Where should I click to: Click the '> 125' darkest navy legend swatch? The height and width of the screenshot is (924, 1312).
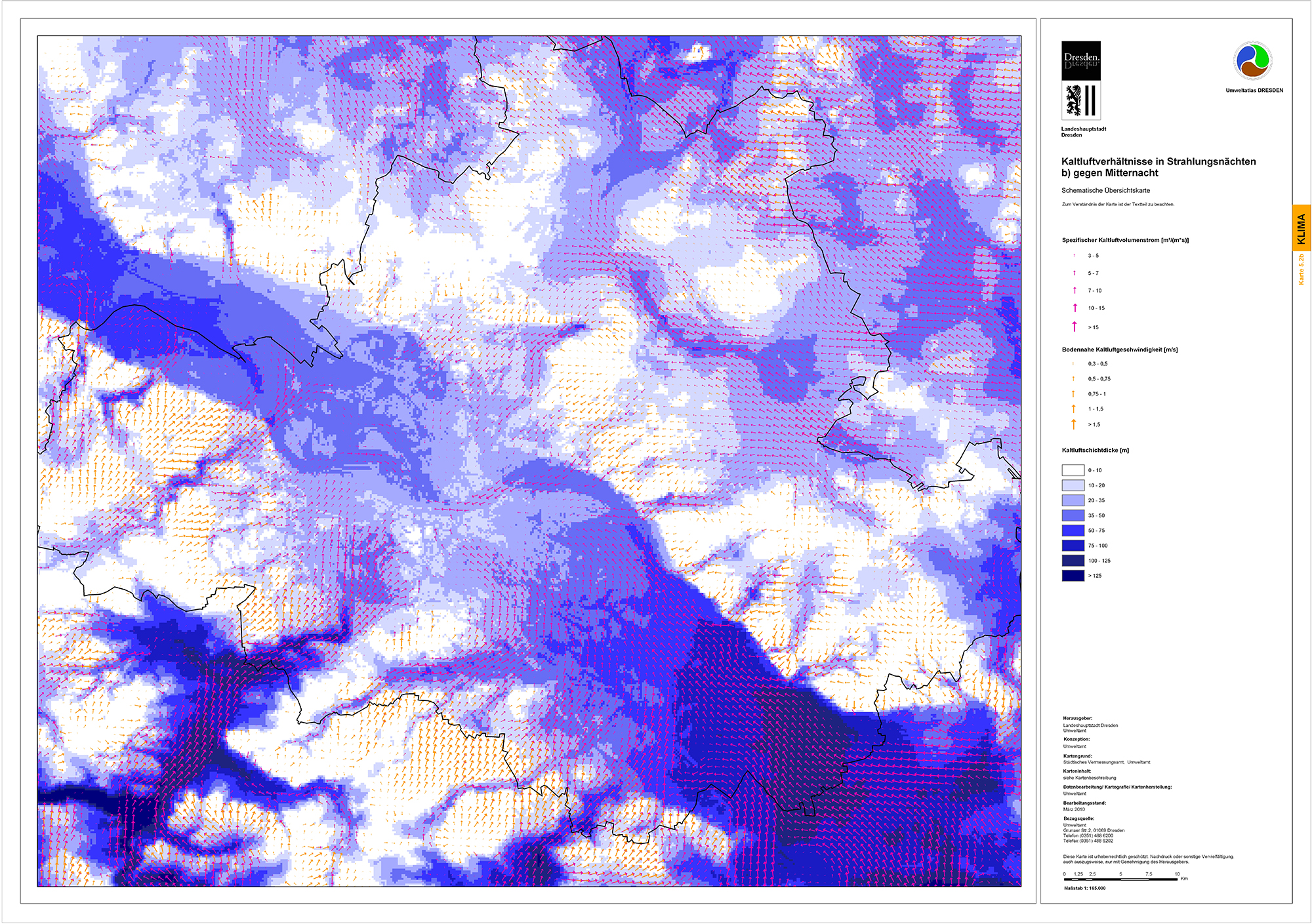(1073, 576)
